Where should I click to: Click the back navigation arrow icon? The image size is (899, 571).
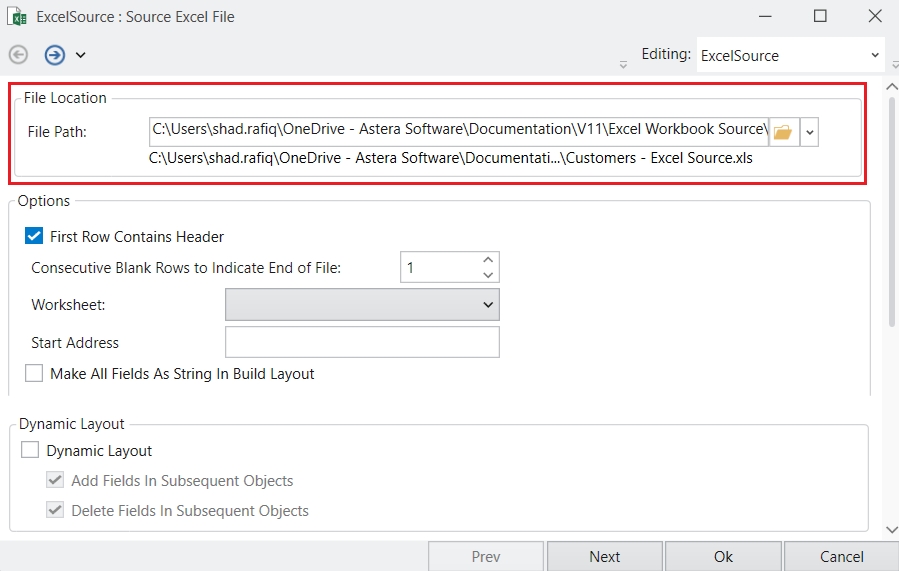click(18, 55)
